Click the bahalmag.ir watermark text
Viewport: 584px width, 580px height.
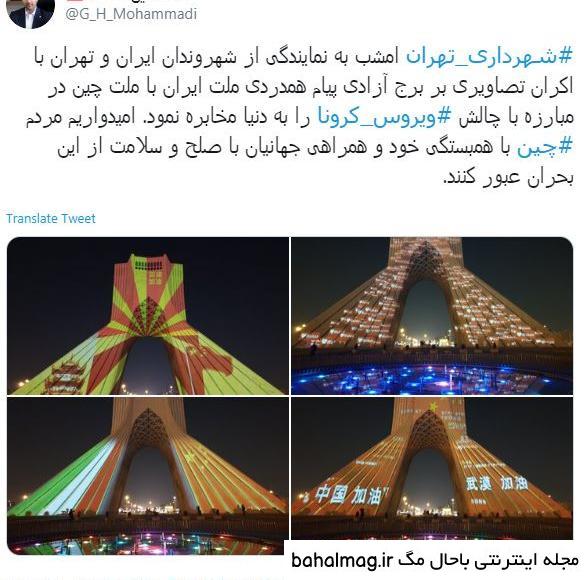342,561
